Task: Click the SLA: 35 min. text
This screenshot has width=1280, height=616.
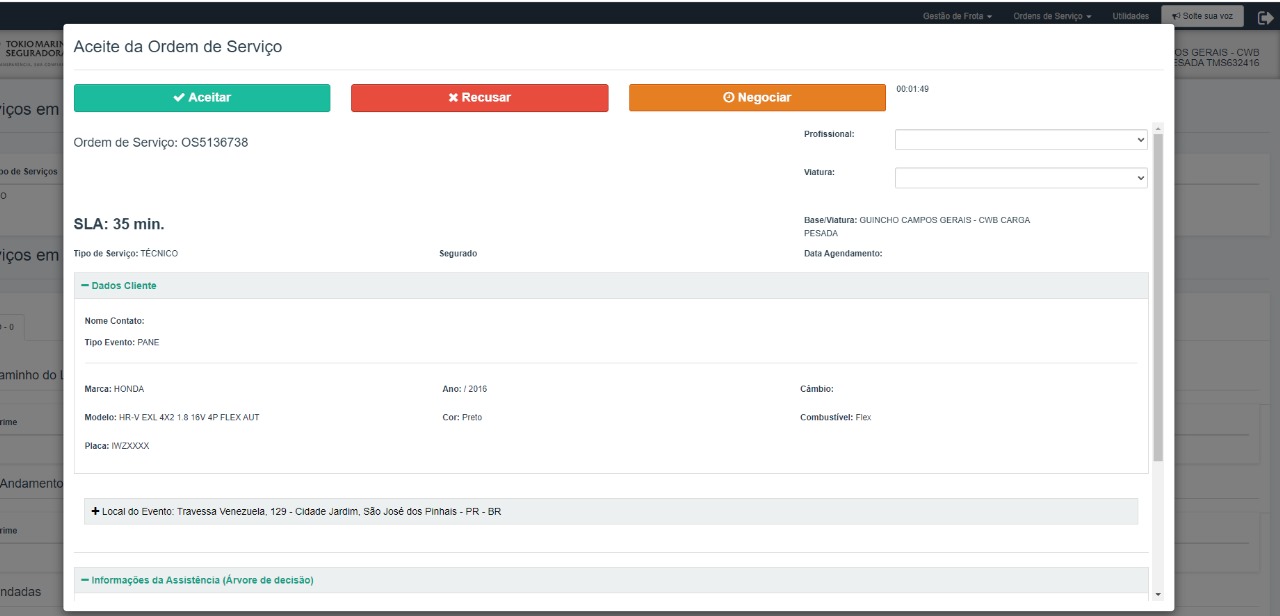Action: pos(119,224)
